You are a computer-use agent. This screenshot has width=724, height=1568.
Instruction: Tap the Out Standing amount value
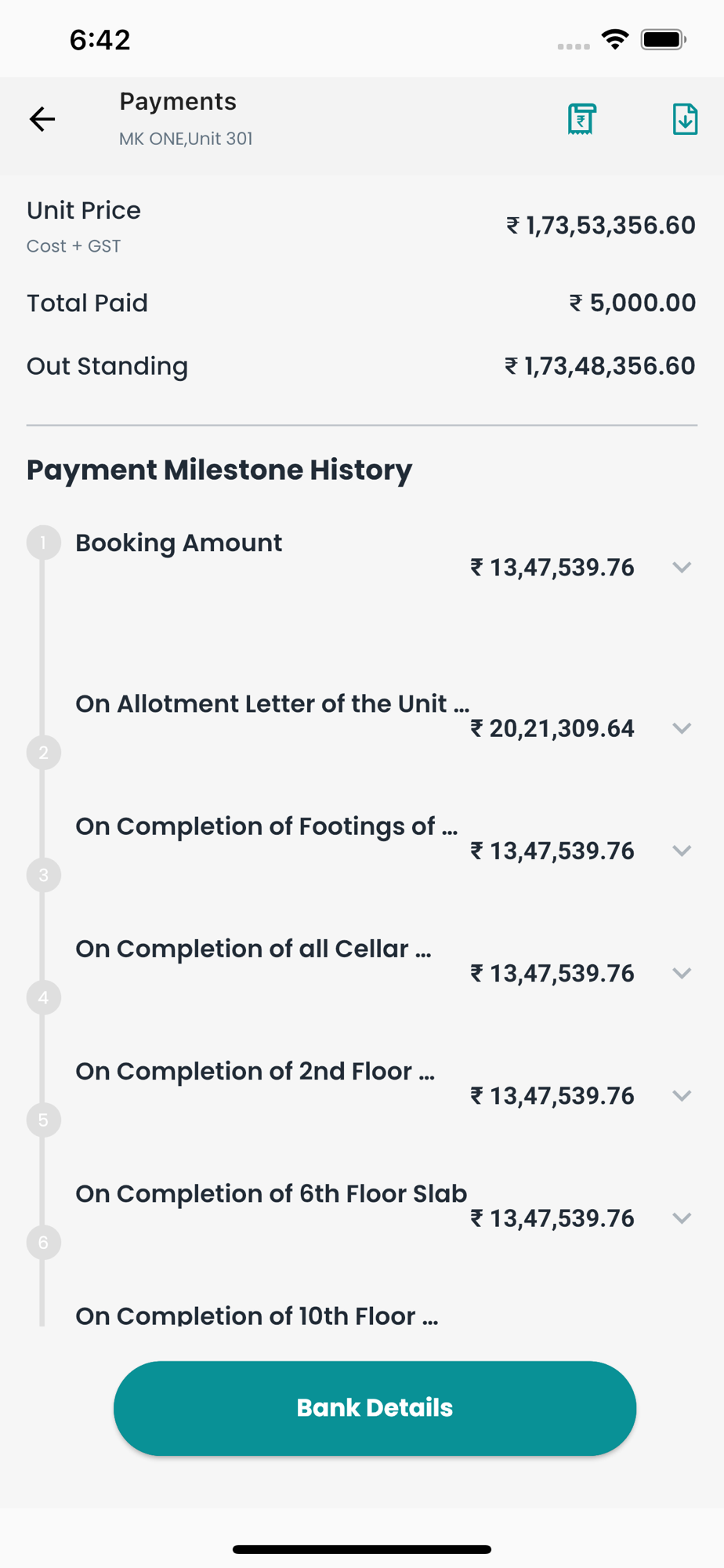[x=599, y=366]
